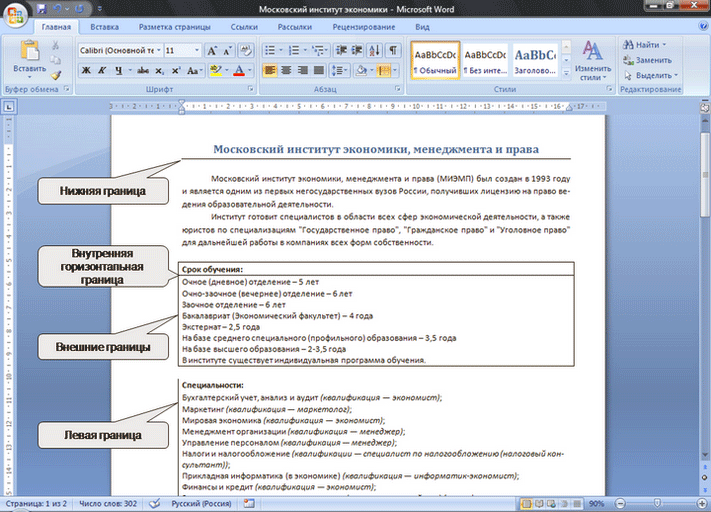Switch to Ссылки tab
The image size is (711, 512).
(x=244, y=27)
